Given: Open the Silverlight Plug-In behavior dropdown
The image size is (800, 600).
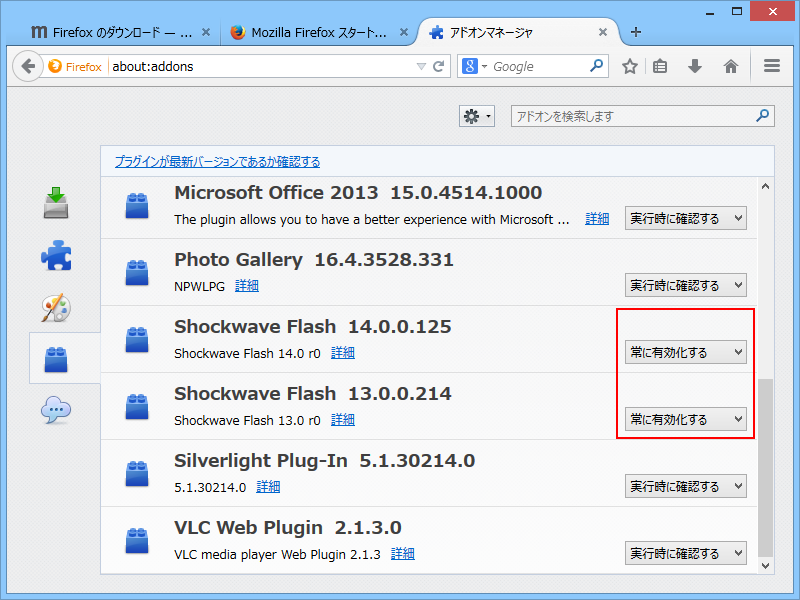Looking at the screenshot, I should 685,486.
